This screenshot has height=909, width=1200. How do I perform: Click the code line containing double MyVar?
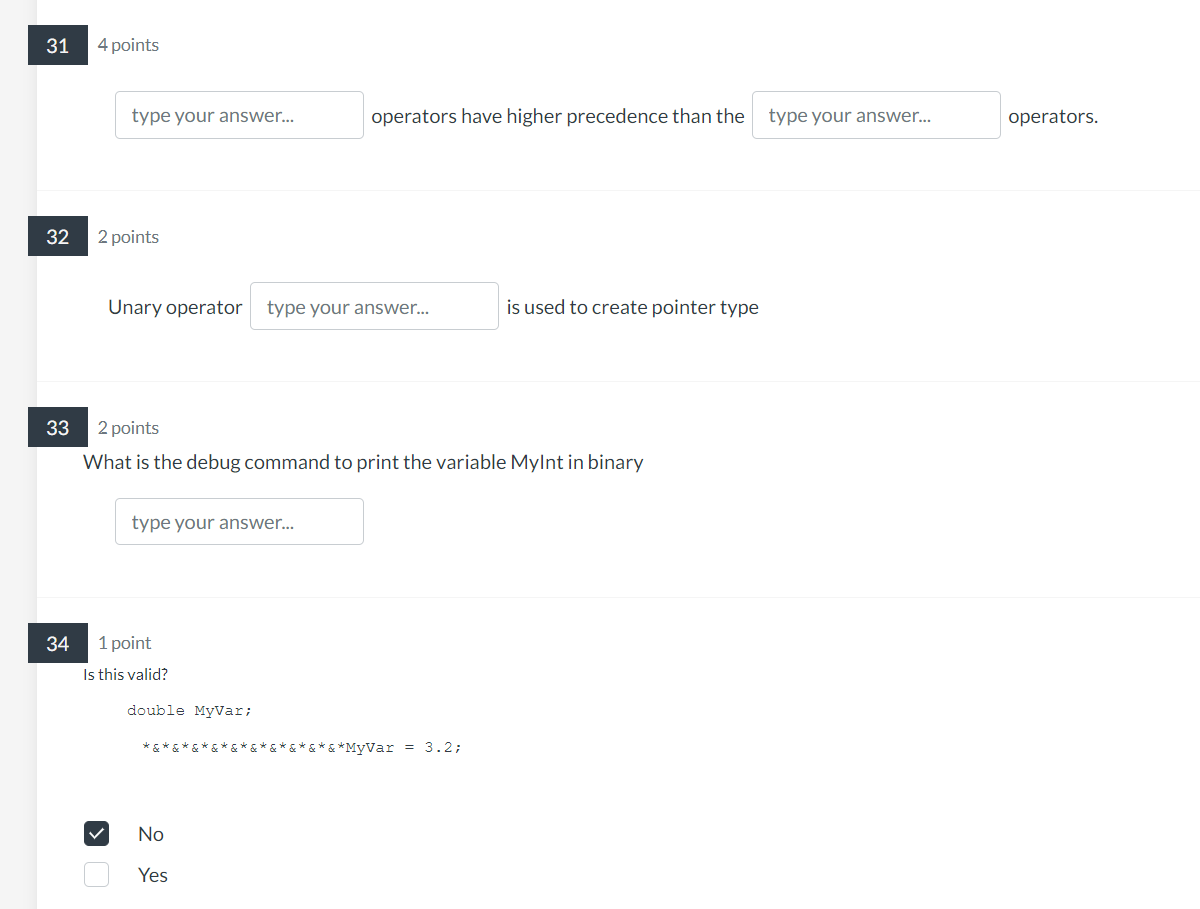[190, 710]
